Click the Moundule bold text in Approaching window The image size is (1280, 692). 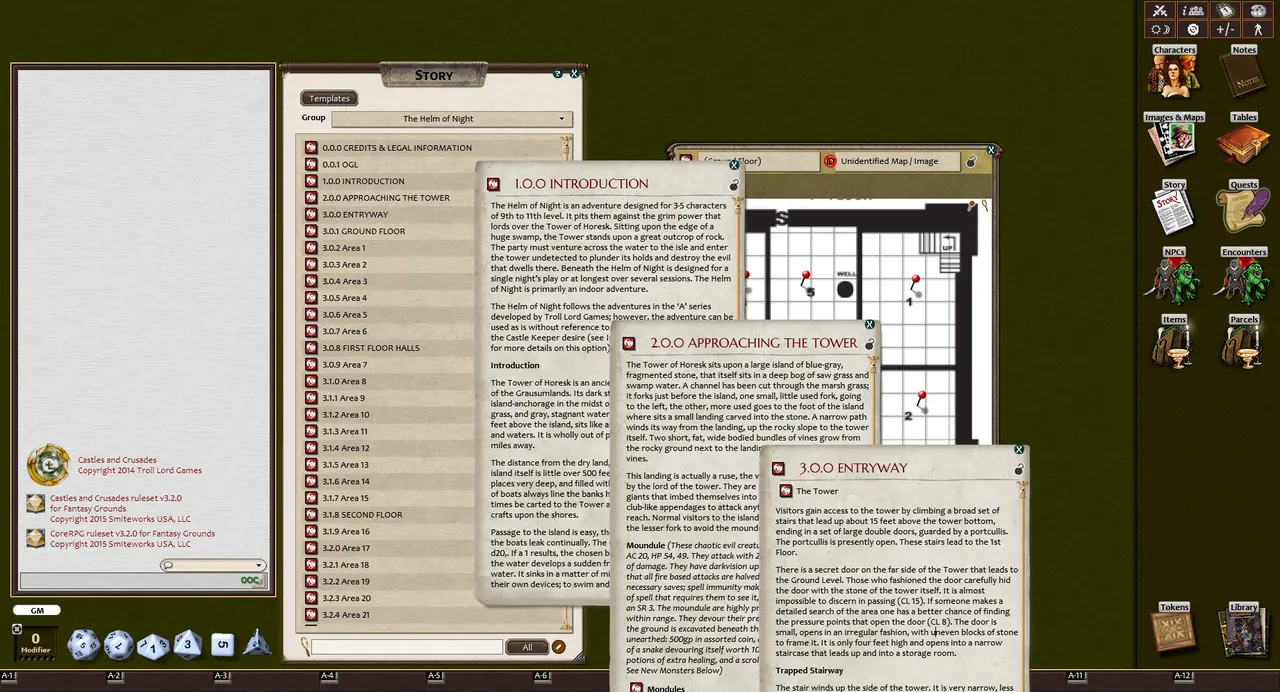(x=646, y=545)
